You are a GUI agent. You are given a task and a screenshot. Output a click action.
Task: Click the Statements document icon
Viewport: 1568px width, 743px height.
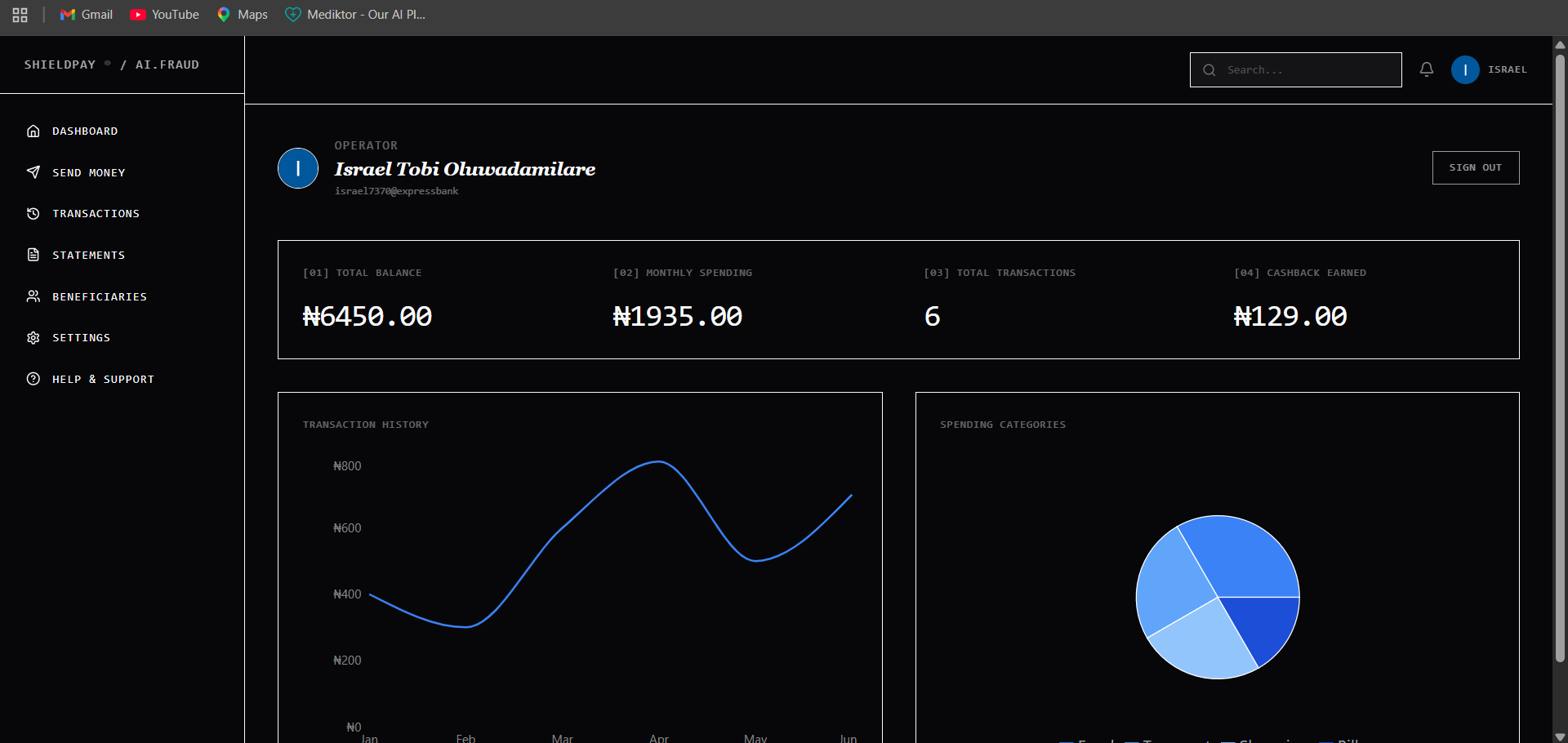click(x=33, y=255)
